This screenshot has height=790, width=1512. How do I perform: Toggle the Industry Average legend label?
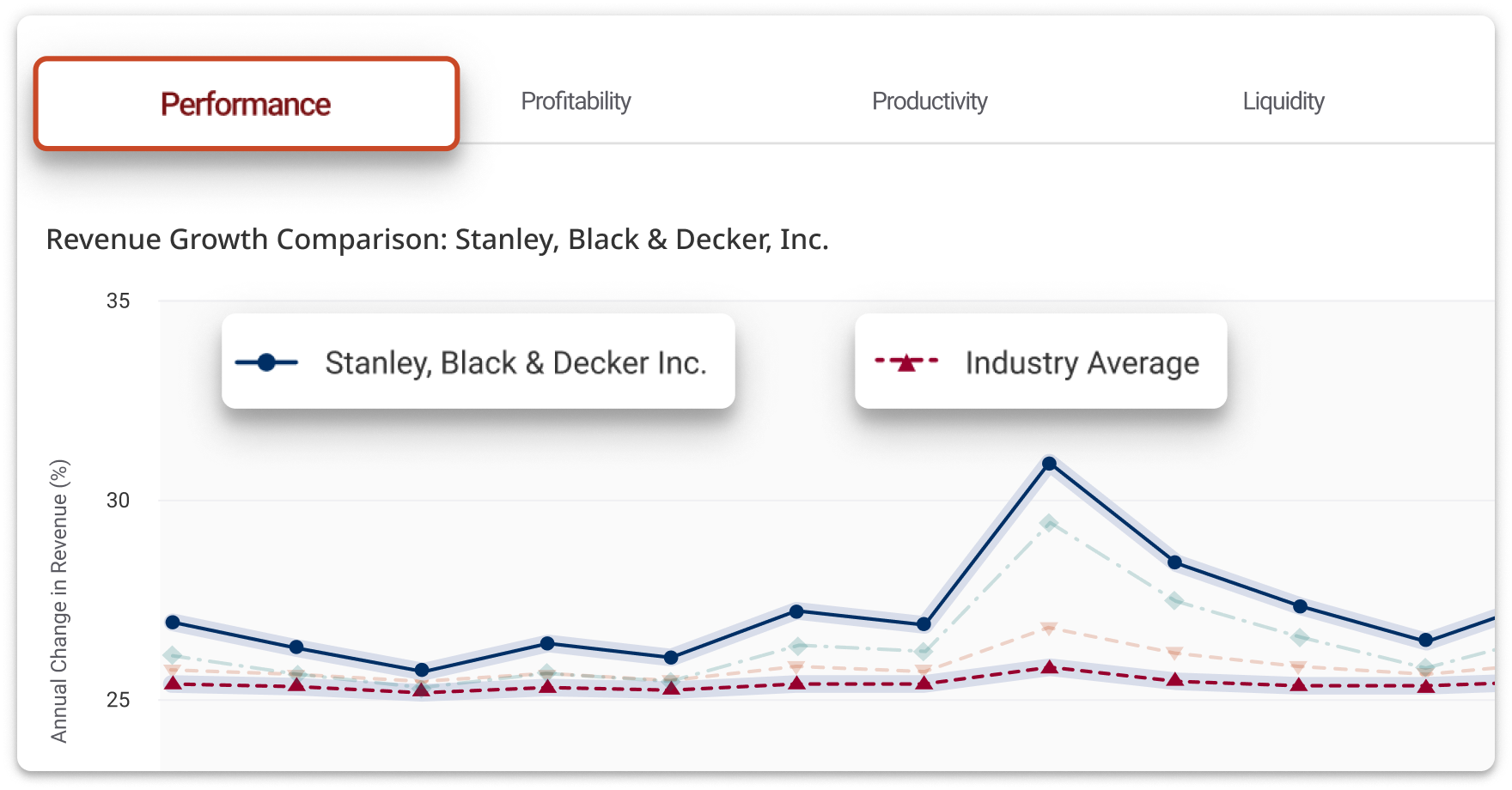point(1082,362)
